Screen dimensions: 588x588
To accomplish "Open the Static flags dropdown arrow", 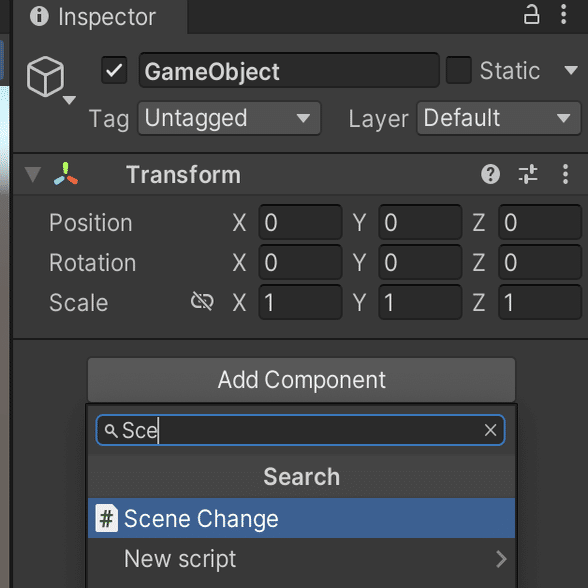I will (571, 70).
